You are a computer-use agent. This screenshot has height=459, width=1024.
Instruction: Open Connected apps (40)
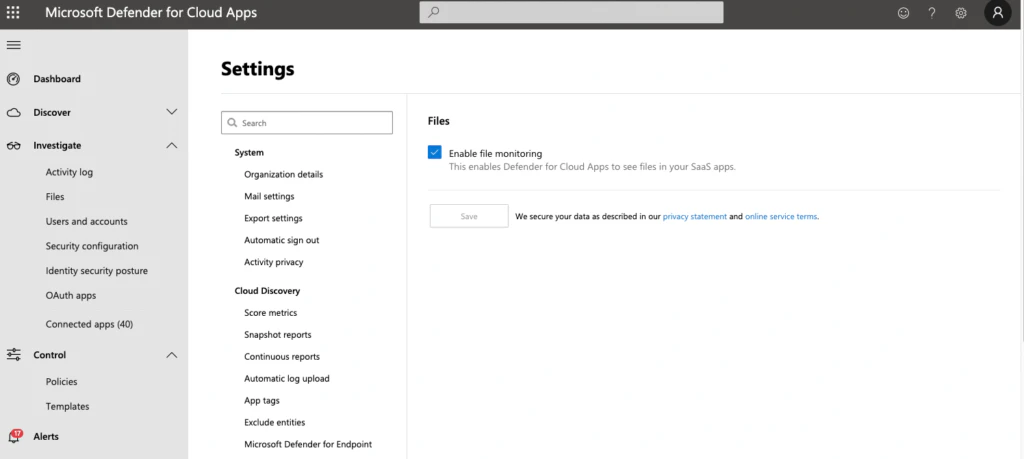pyautogui.click(x=89, y=324)
